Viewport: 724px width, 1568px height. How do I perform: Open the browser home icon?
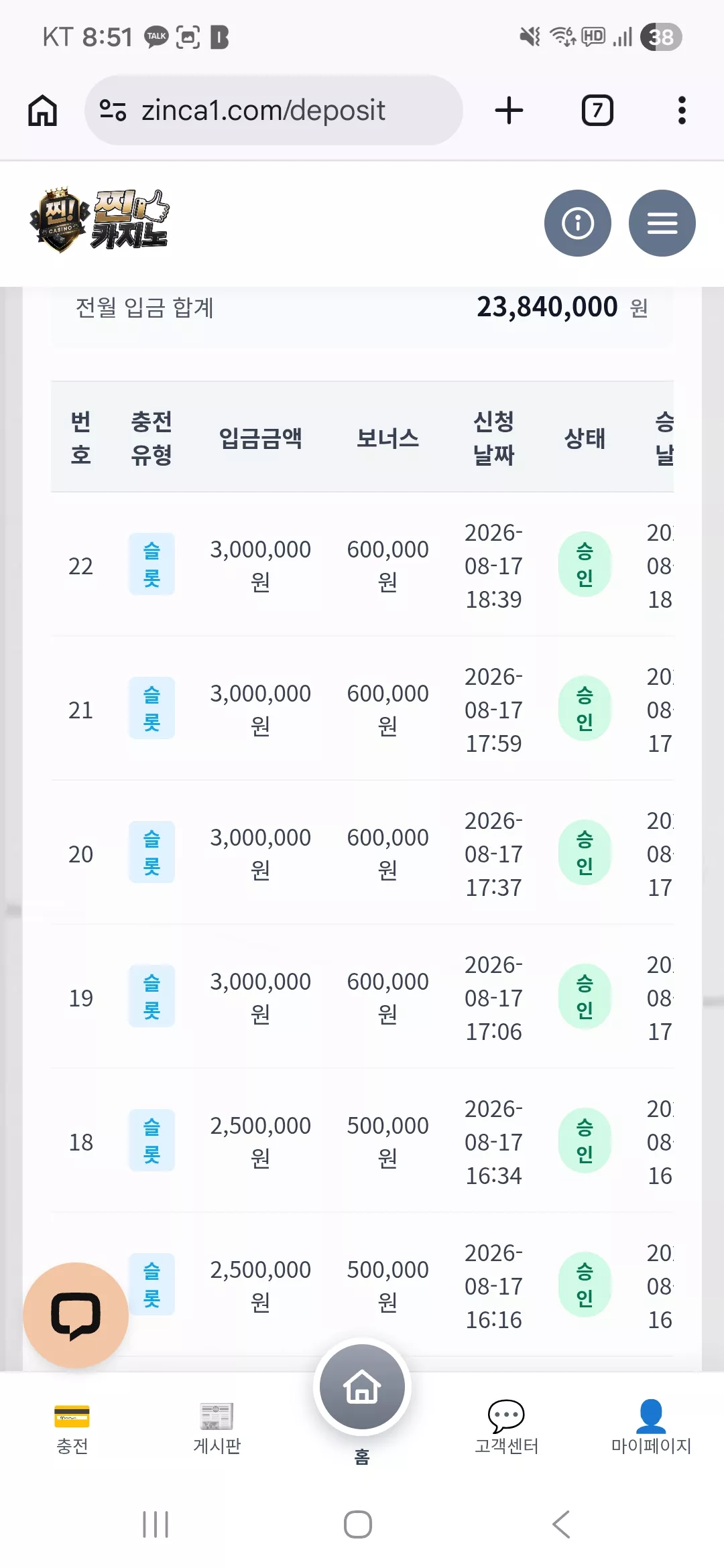42,110
